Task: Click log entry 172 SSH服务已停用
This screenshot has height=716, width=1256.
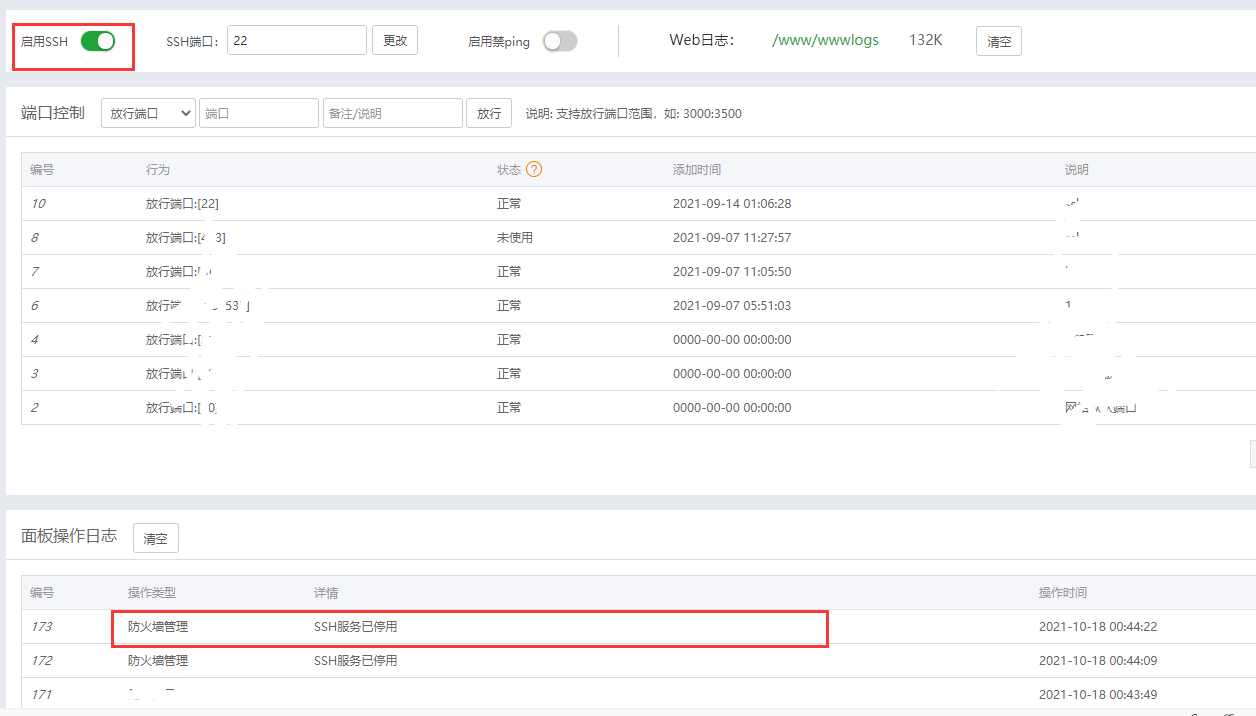Action: 356,661
